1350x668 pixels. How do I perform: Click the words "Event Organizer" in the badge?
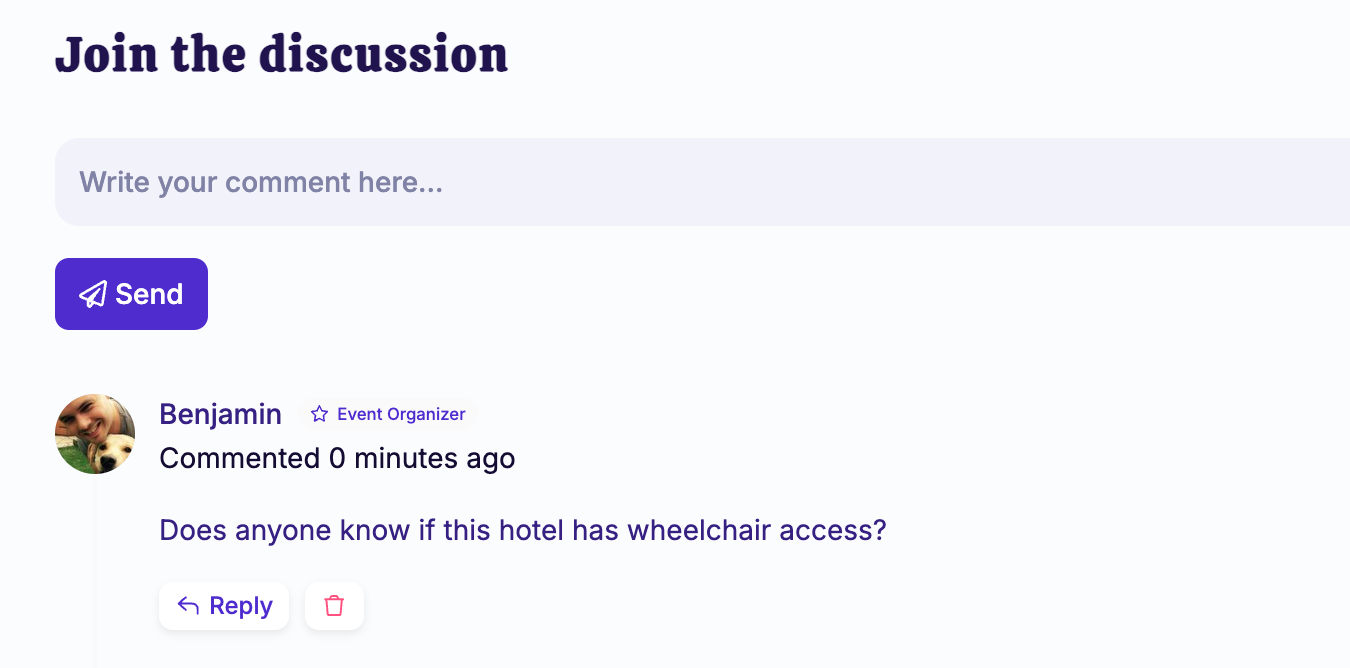(401, 414)
